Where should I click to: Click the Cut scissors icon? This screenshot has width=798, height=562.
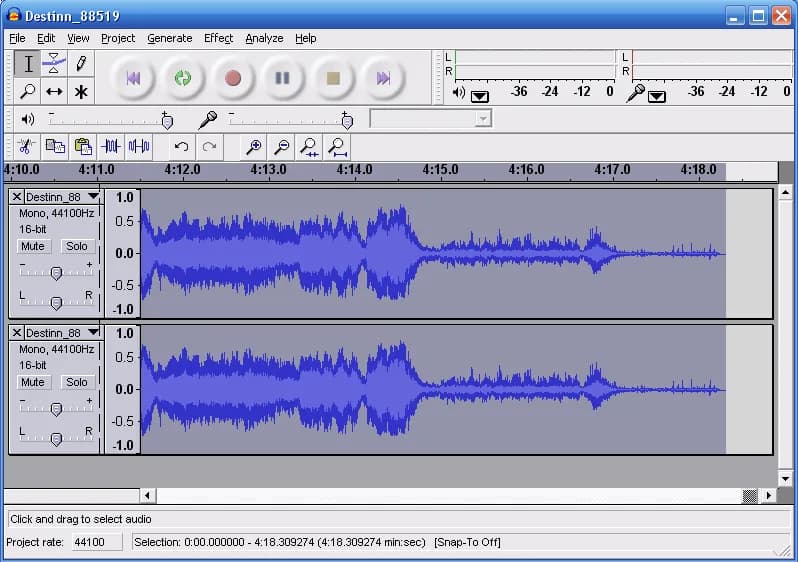click(26, 147)
